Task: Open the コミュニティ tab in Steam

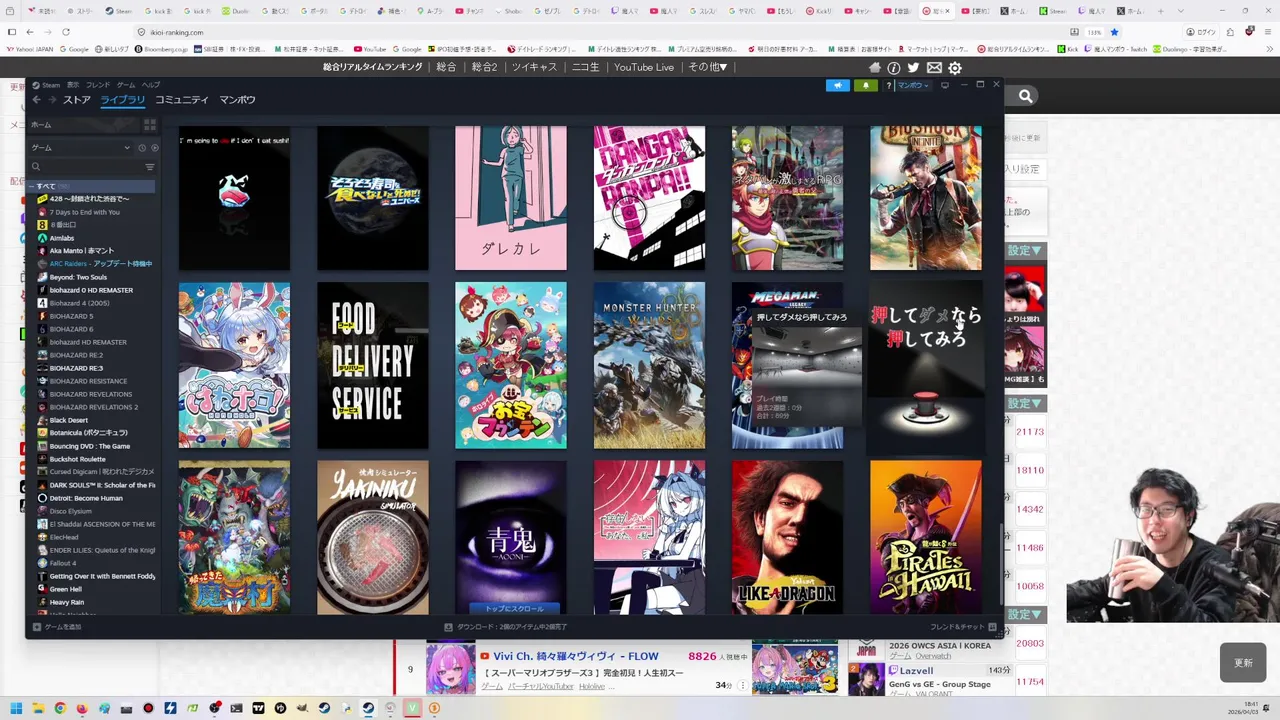Action: 182,100
